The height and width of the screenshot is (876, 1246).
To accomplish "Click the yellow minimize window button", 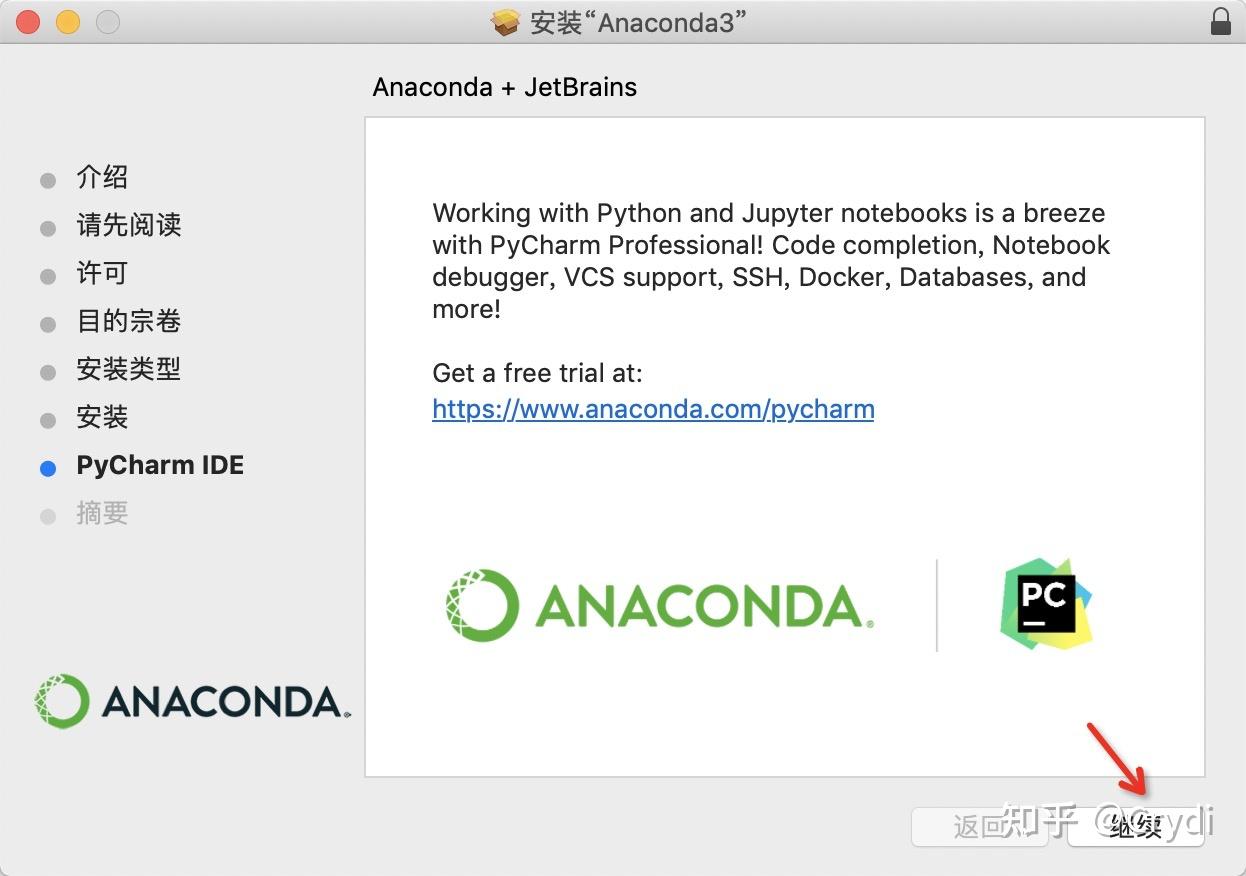I will point(67,22).
